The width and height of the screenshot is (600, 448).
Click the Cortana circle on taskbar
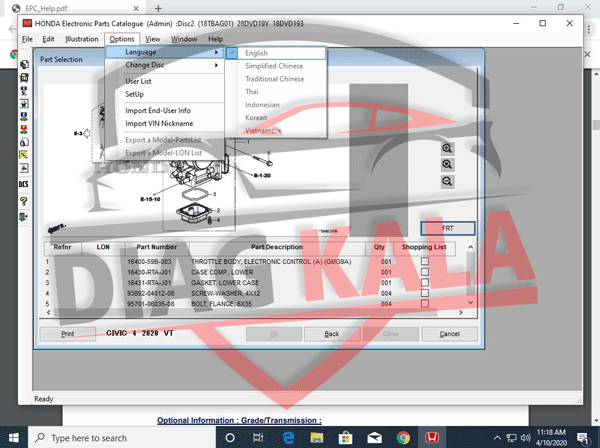(230, 437)
